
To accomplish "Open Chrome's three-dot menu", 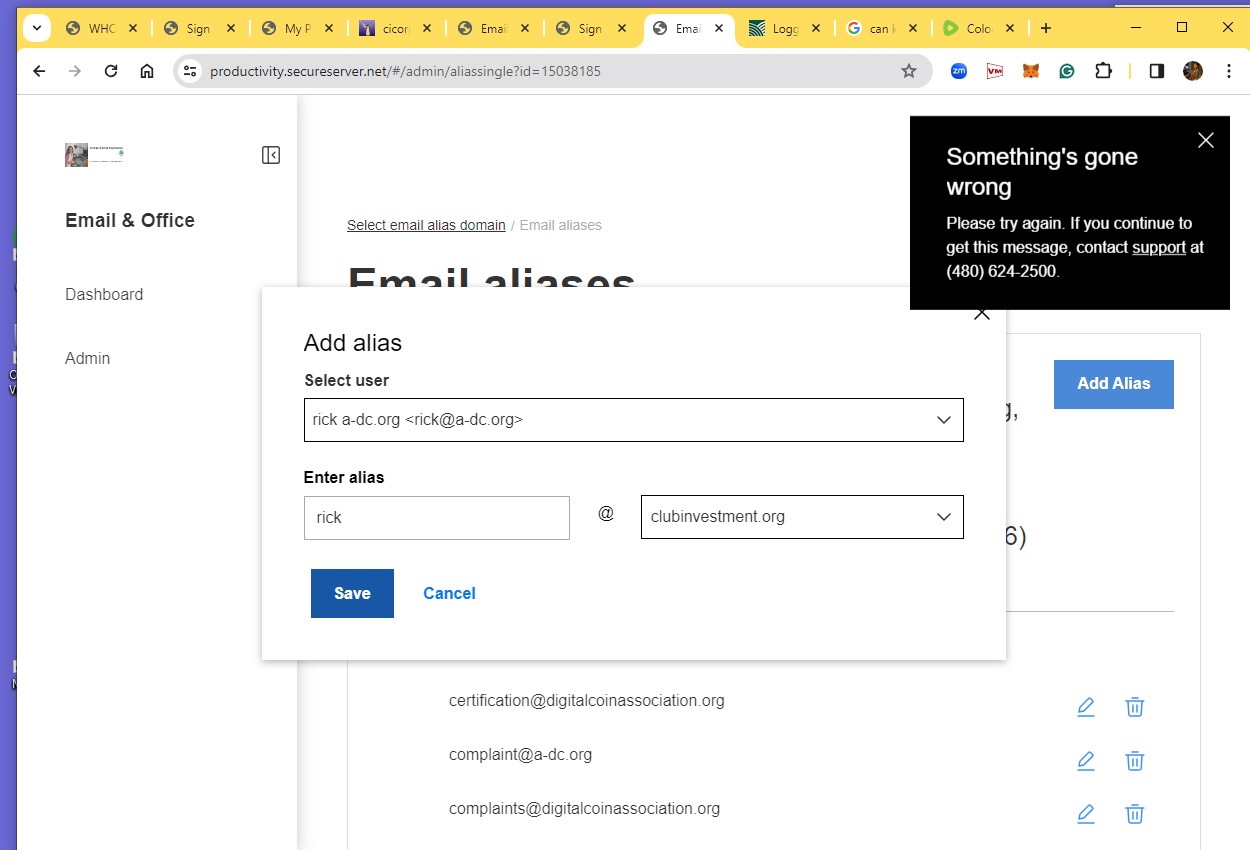I will tap(1229, 71).
